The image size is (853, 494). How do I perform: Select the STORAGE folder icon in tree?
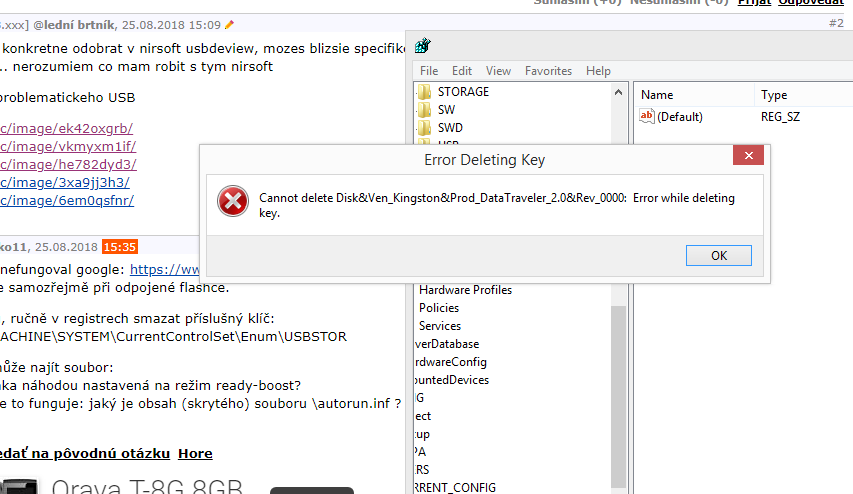pos(424,91)
